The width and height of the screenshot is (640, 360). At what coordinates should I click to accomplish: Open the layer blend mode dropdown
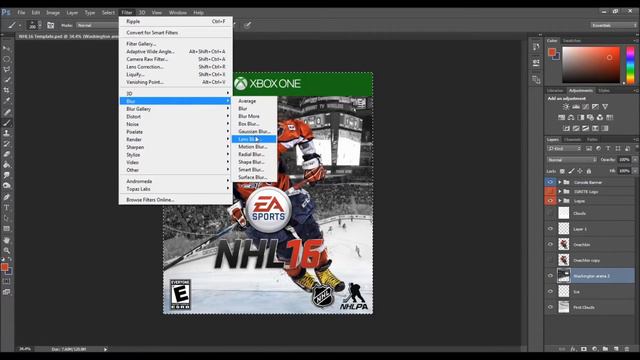[571, 160]
